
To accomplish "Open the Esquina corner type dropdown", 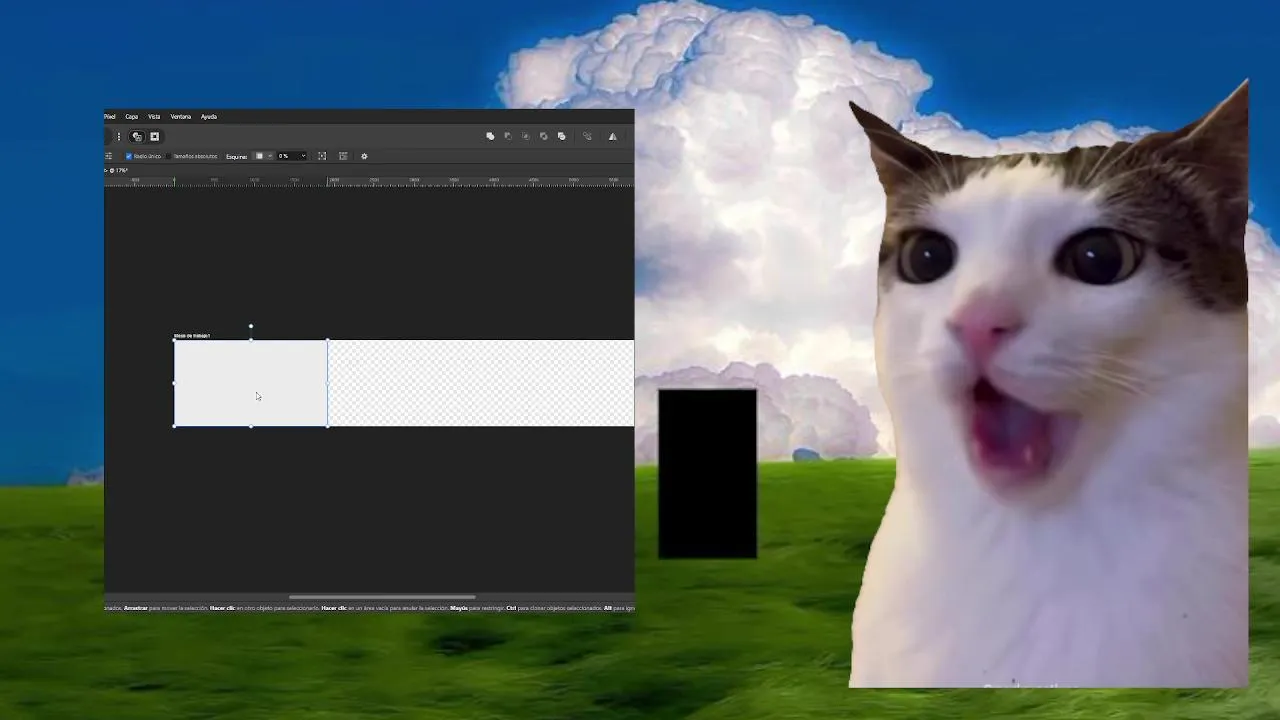I will coord(263,156).
